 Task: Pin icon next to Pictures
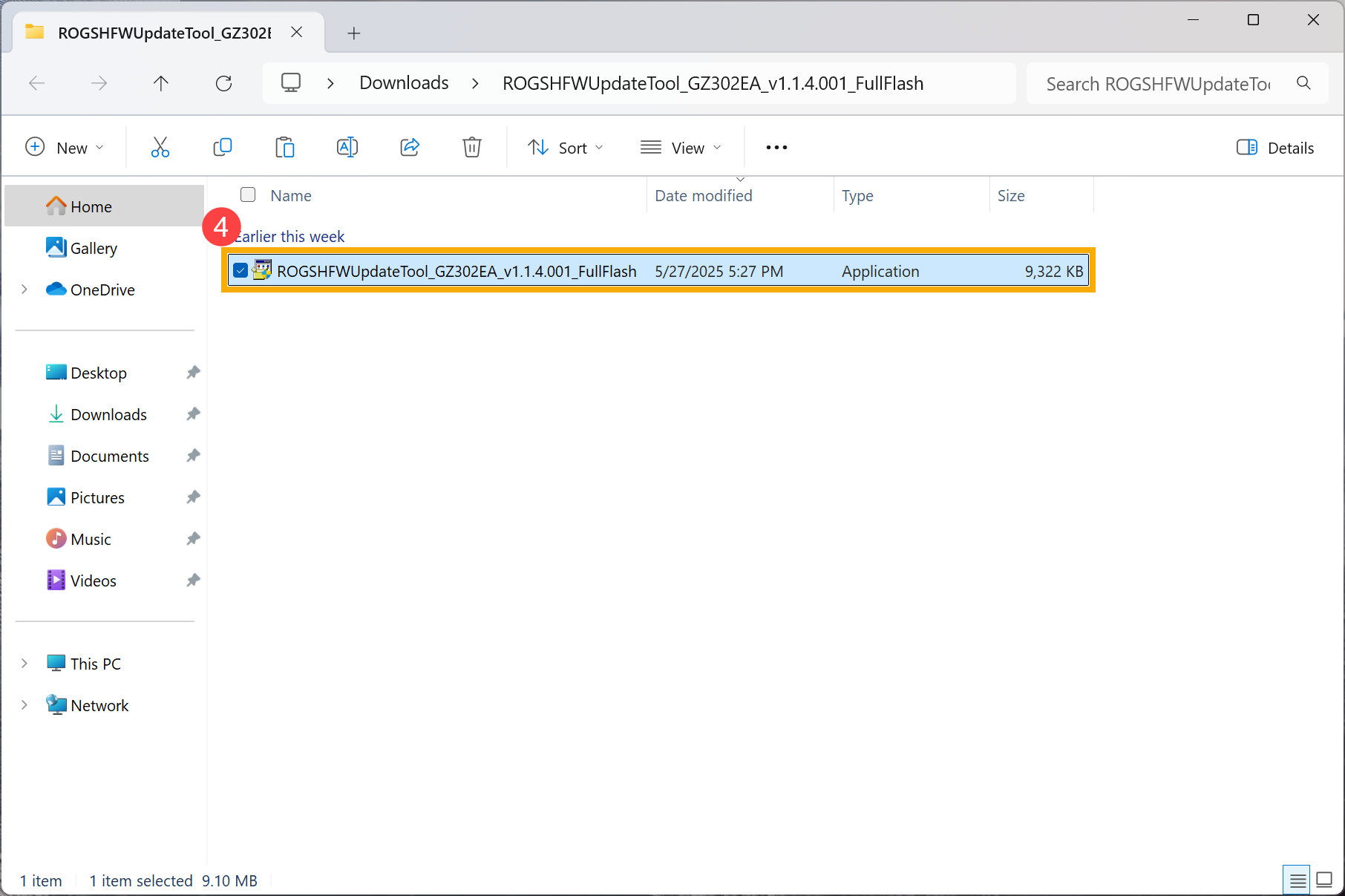[x=193, y=497]
